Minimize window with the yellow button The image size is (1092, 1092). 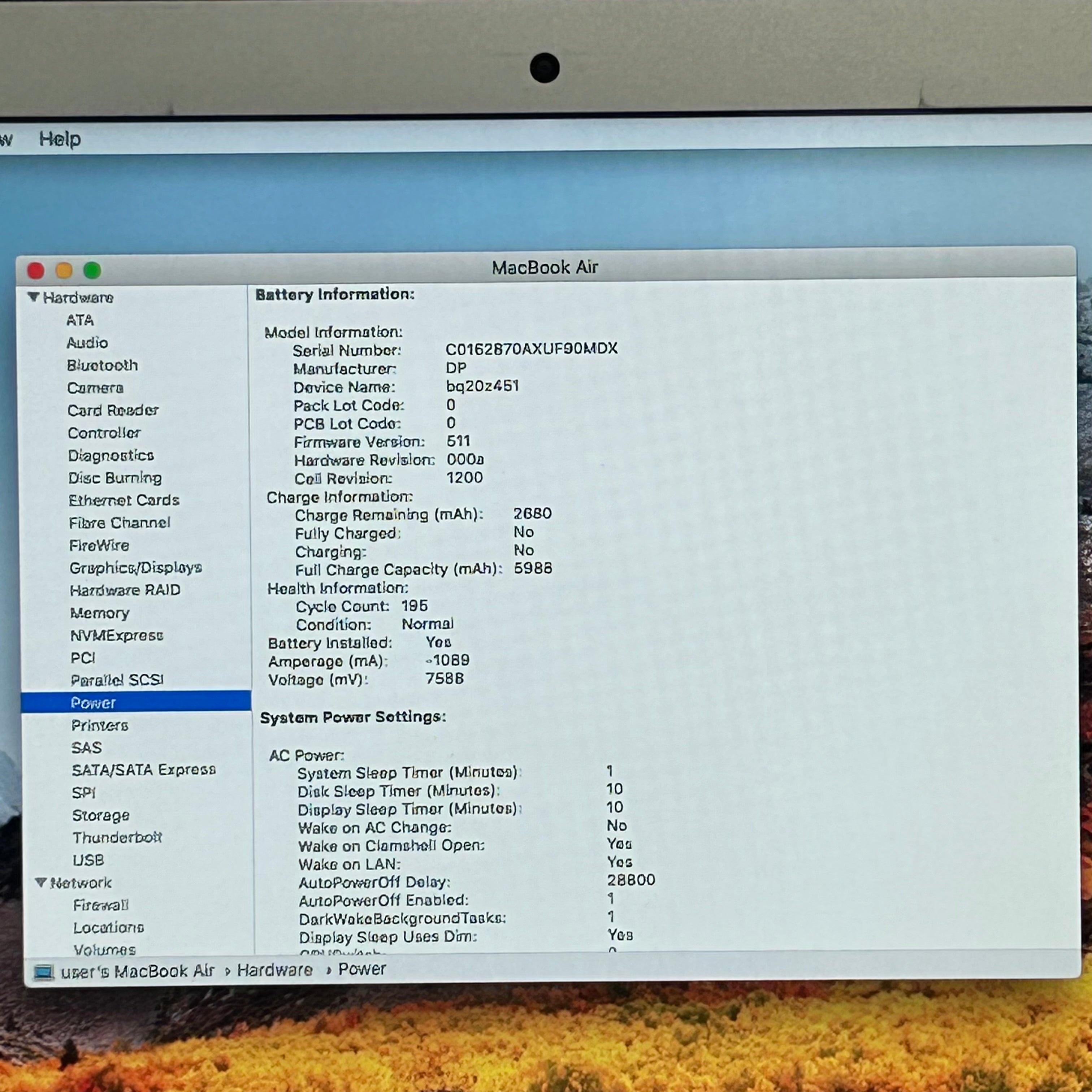point(64,271)
